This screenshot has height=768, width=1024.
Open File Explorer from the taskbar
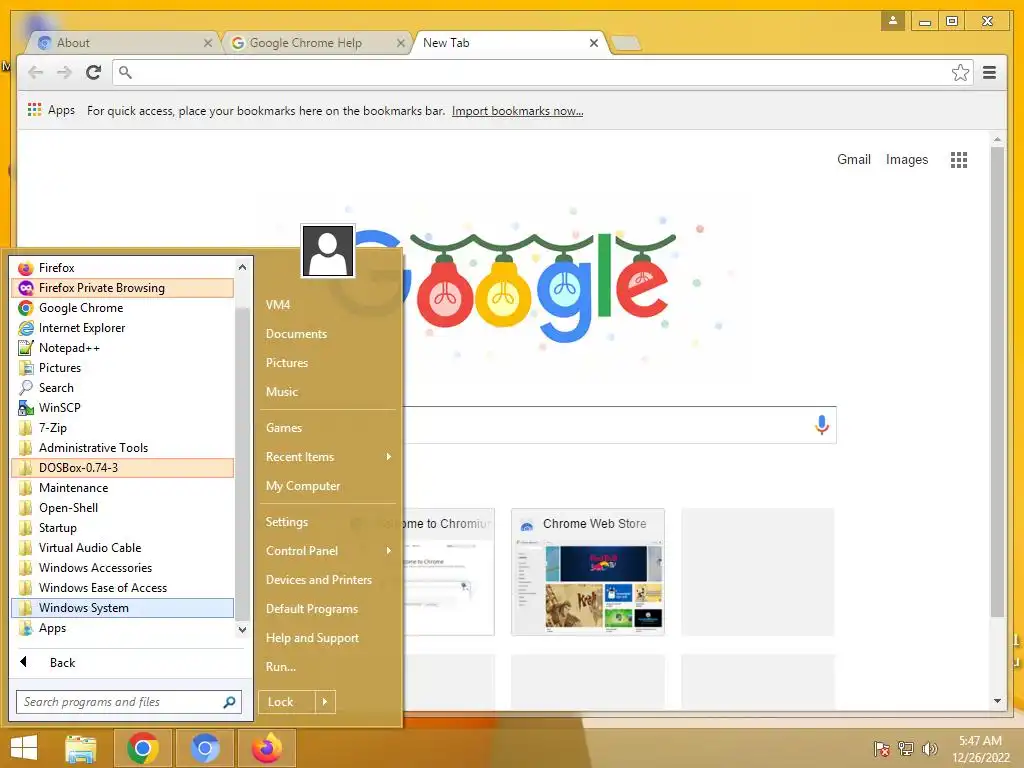[x=81, y=748]
